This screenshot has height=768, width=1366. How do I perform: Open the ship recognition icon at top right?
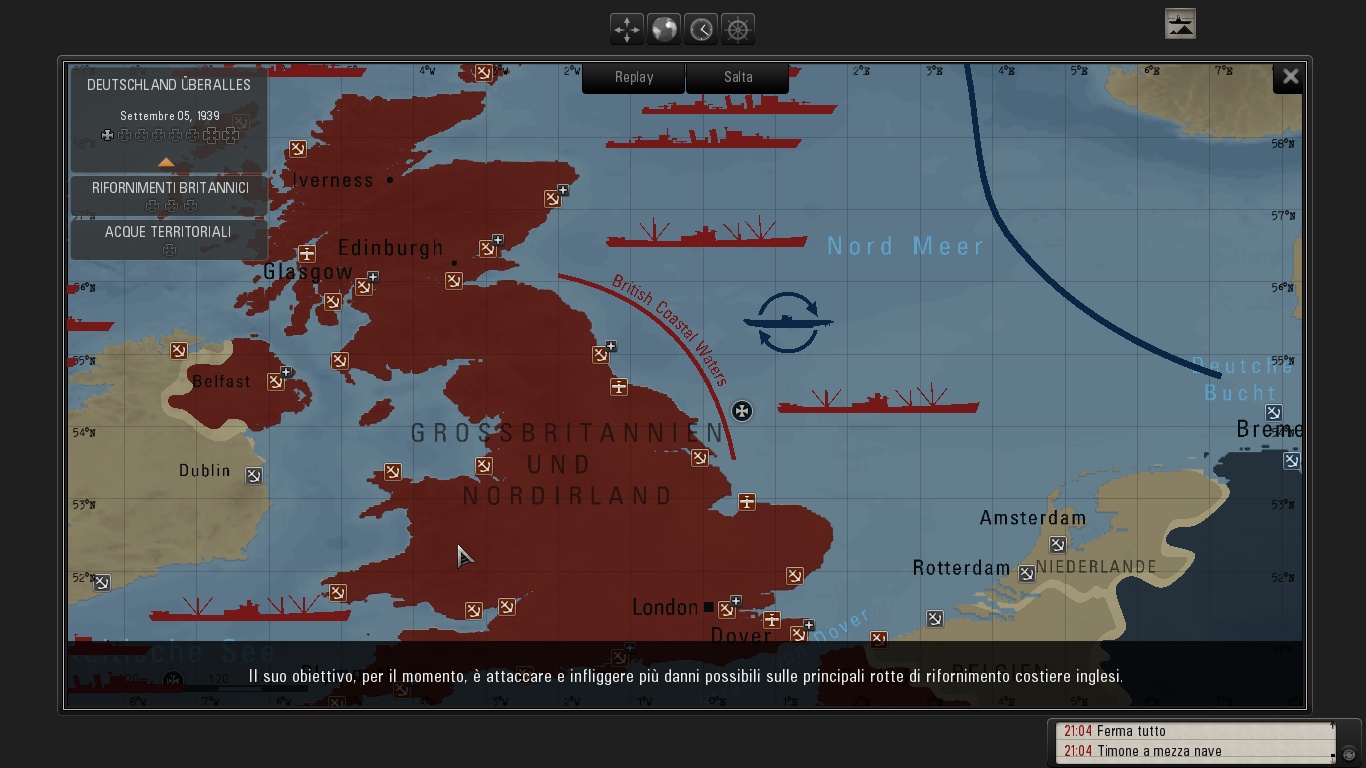pos(1180,24)
